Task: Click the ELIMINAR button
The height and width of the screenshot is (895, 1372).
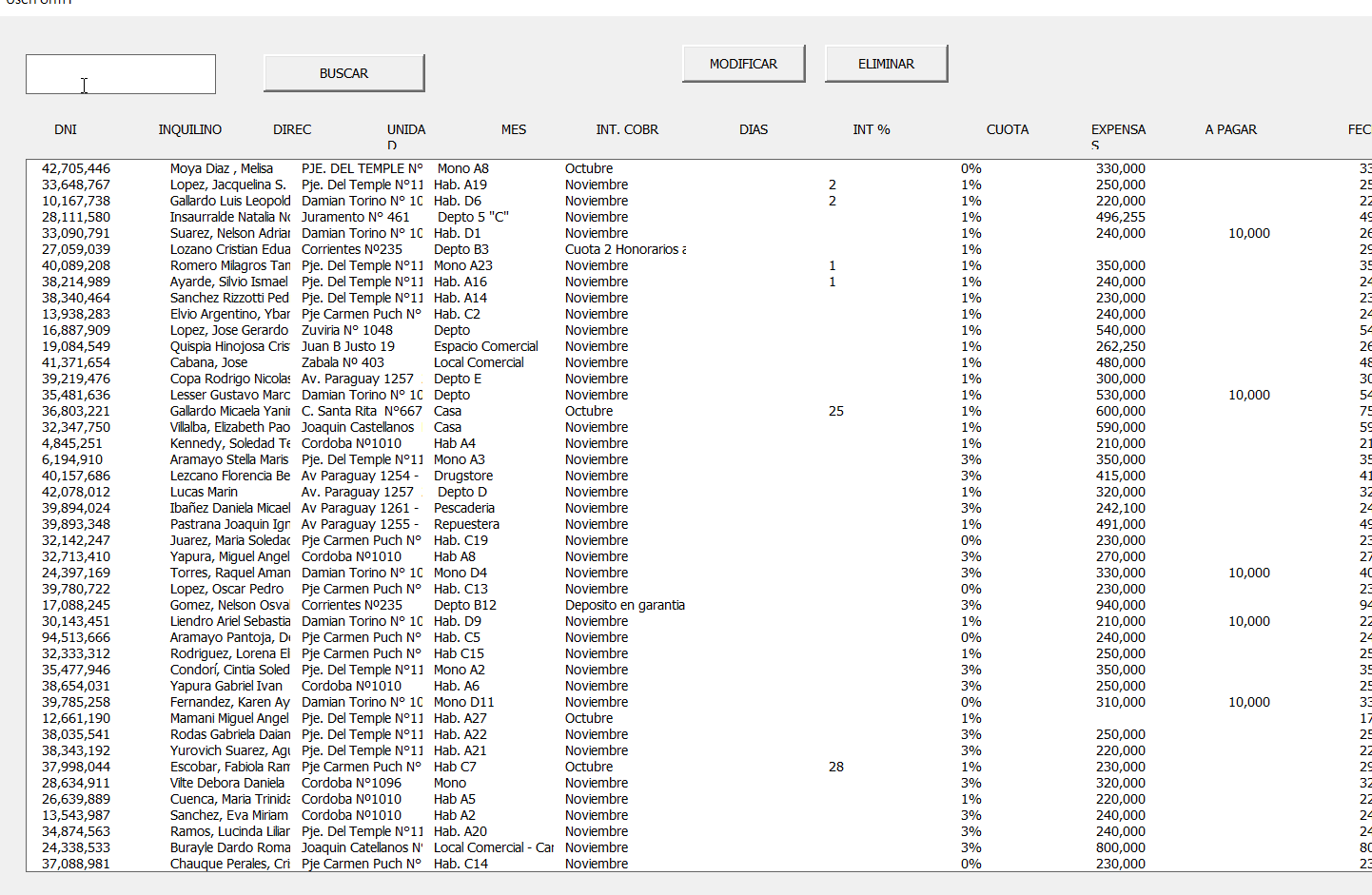Action: click(x=886, y=64)
